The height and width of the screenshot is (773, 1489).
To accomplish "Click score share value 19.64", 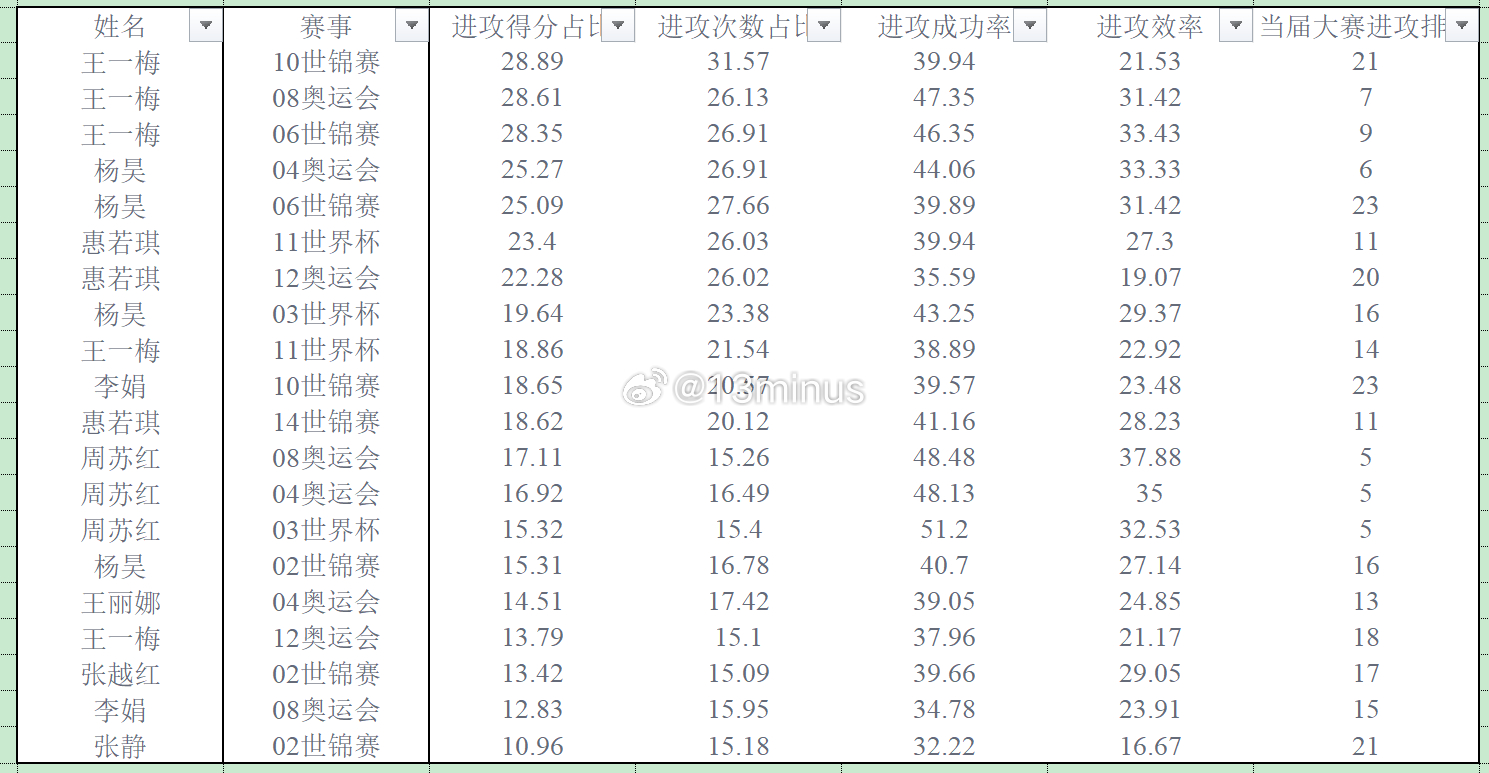I will (x=532, y=314).
